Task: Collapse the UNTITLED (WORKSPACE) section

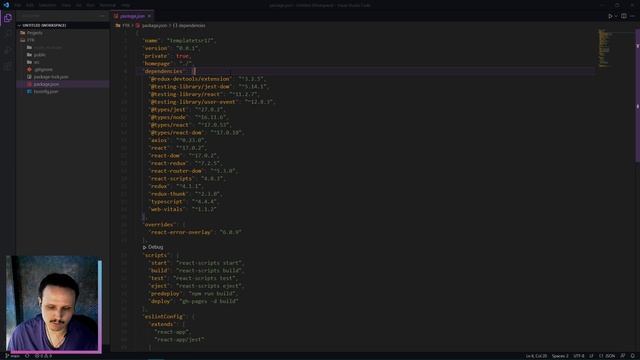Action: coord(62,25)
